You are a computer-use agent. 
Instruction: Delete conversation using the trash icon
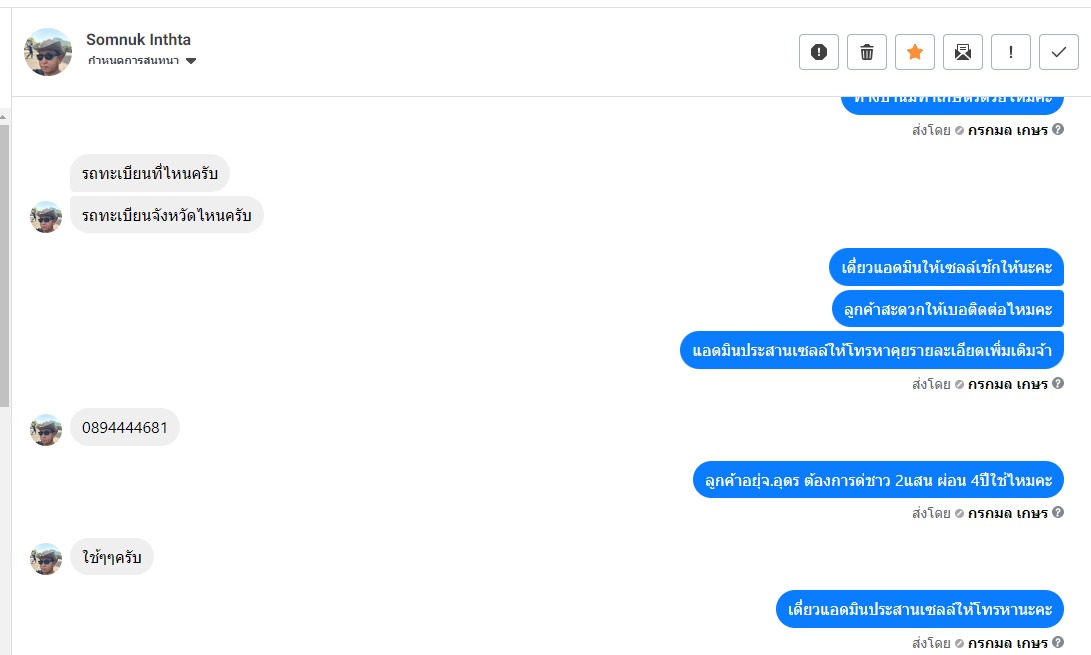866,52
